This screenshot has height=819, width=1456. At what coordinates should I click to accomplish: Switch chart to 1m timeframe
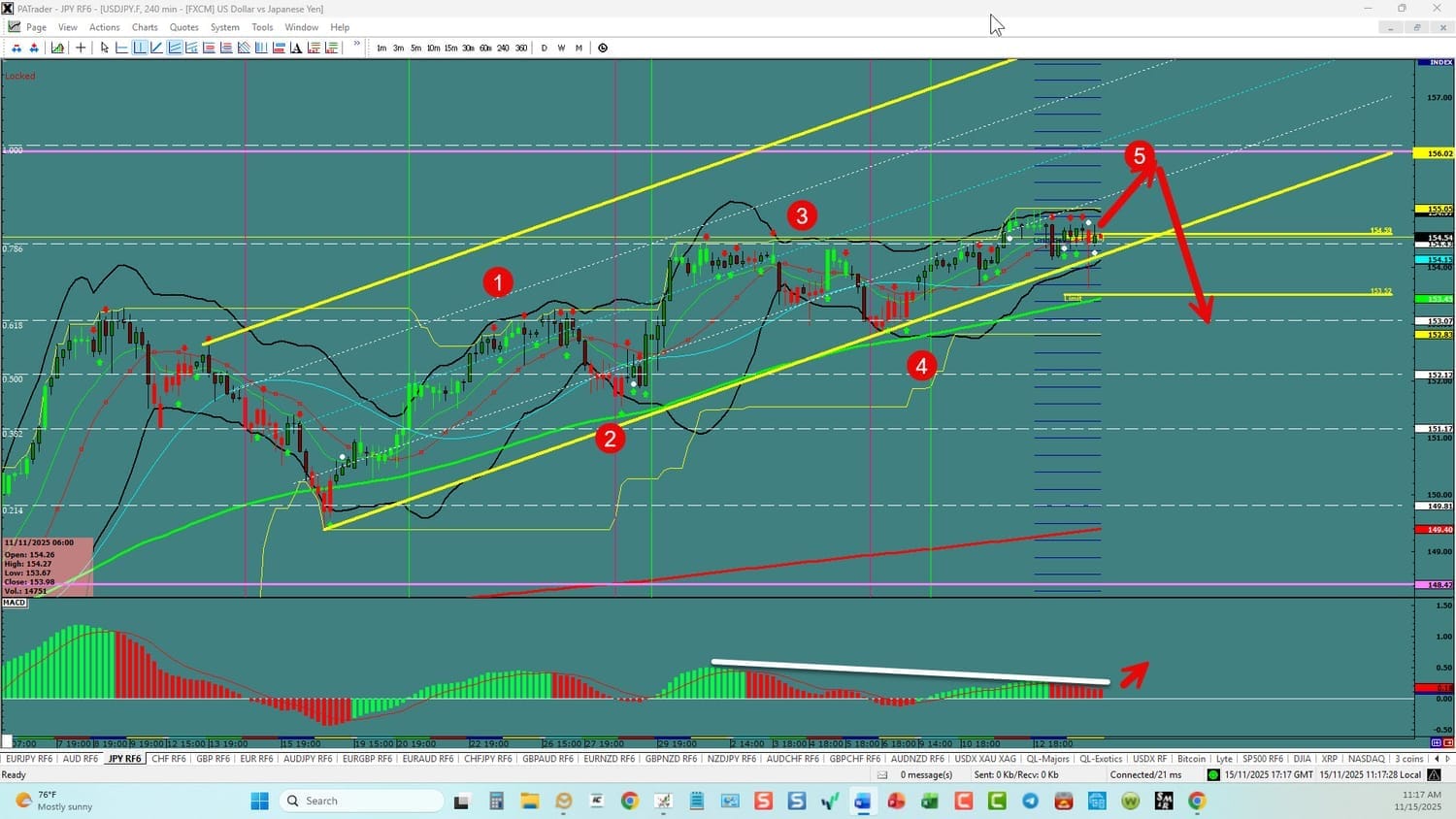point(381,48)
